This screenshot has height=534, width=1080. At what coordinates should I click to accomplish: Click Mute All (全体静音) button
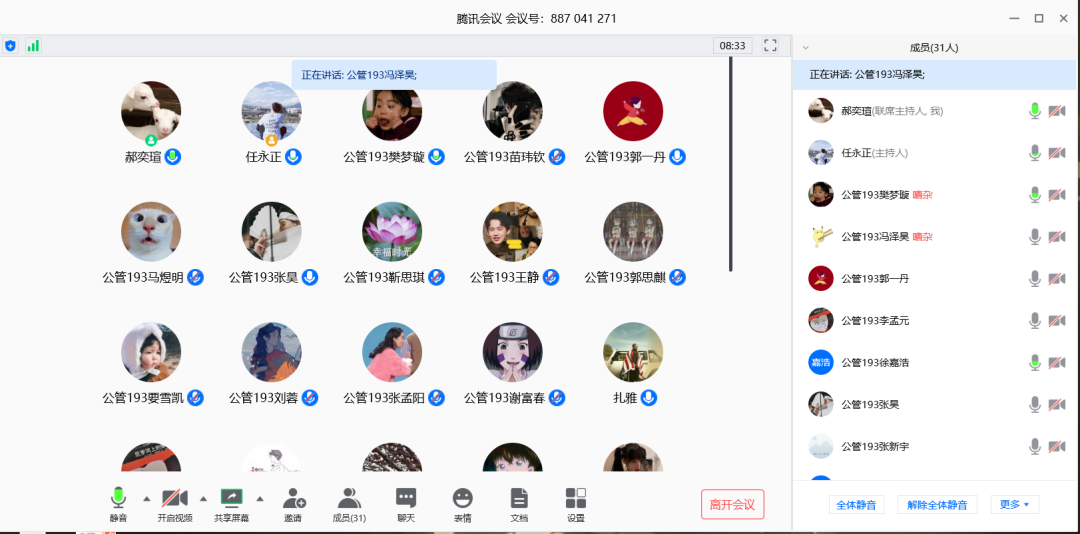click(x=856, y=505)
